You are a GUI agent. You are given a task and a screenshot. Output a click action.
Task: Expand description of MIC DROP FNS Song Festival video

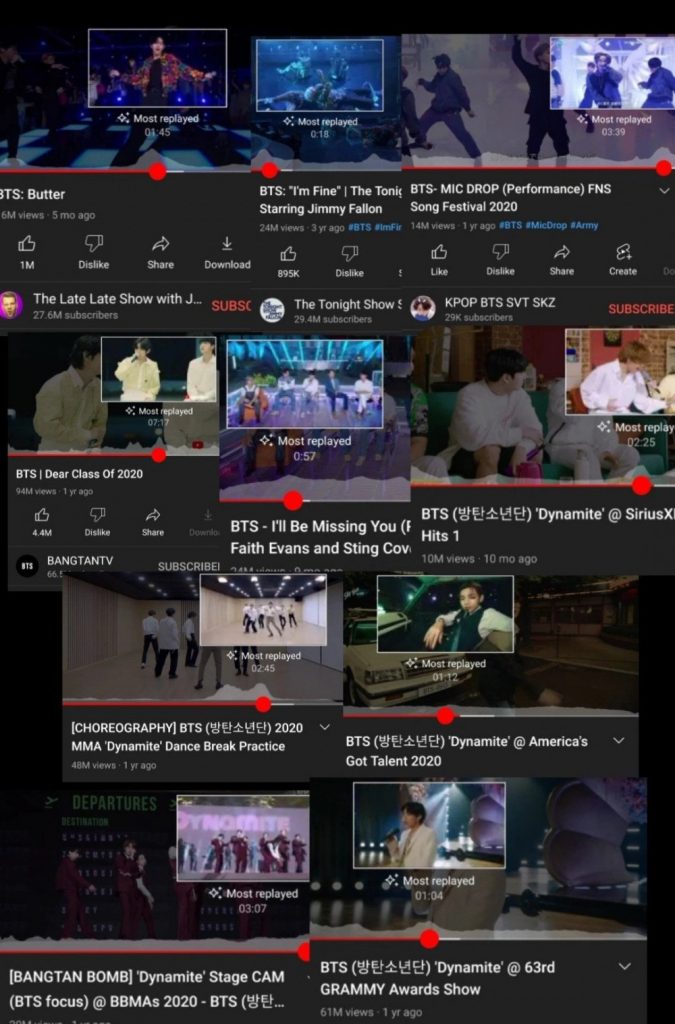664,189
